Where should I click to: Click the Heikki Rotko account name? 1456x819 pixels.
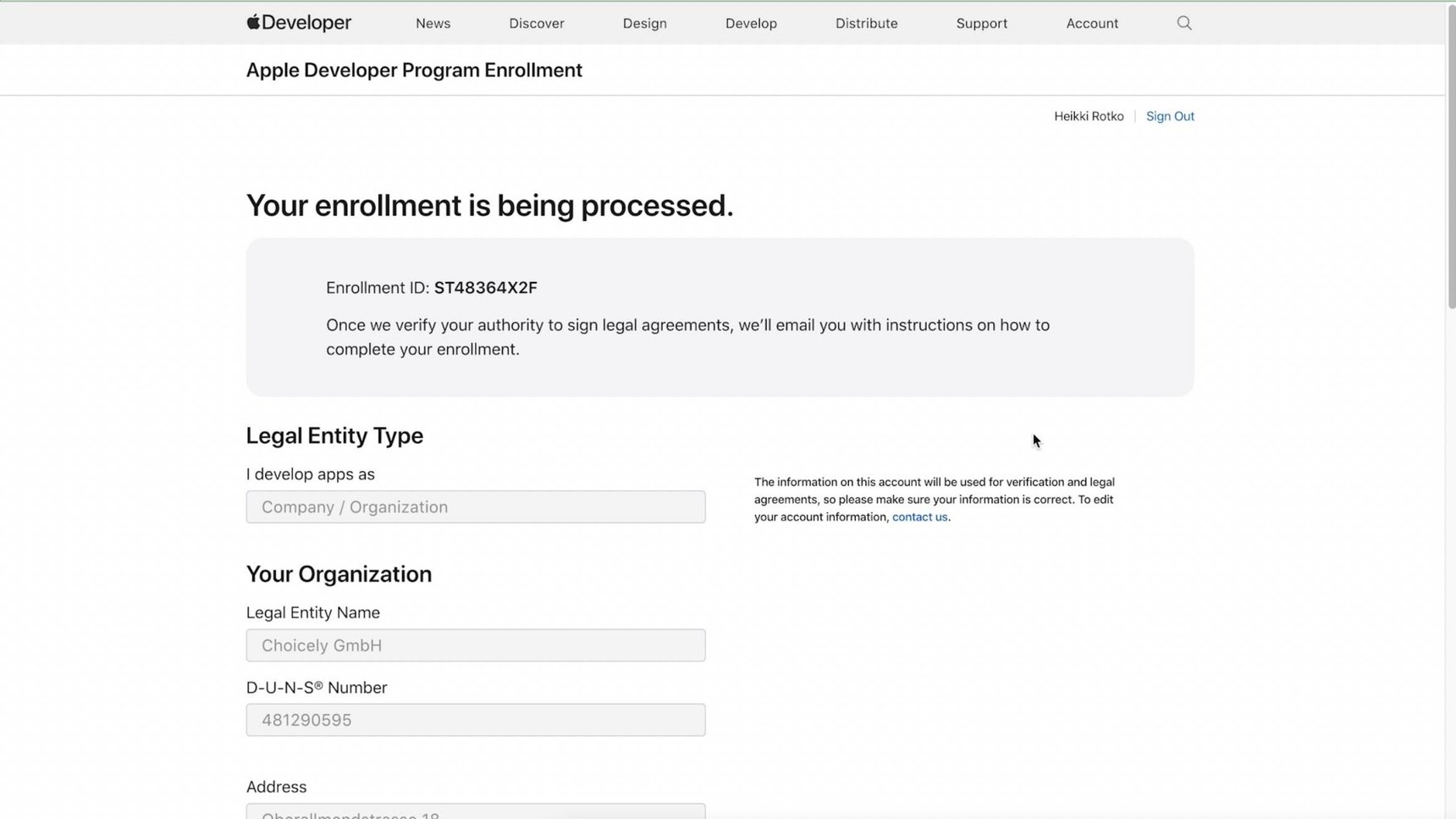(1089, 116)
